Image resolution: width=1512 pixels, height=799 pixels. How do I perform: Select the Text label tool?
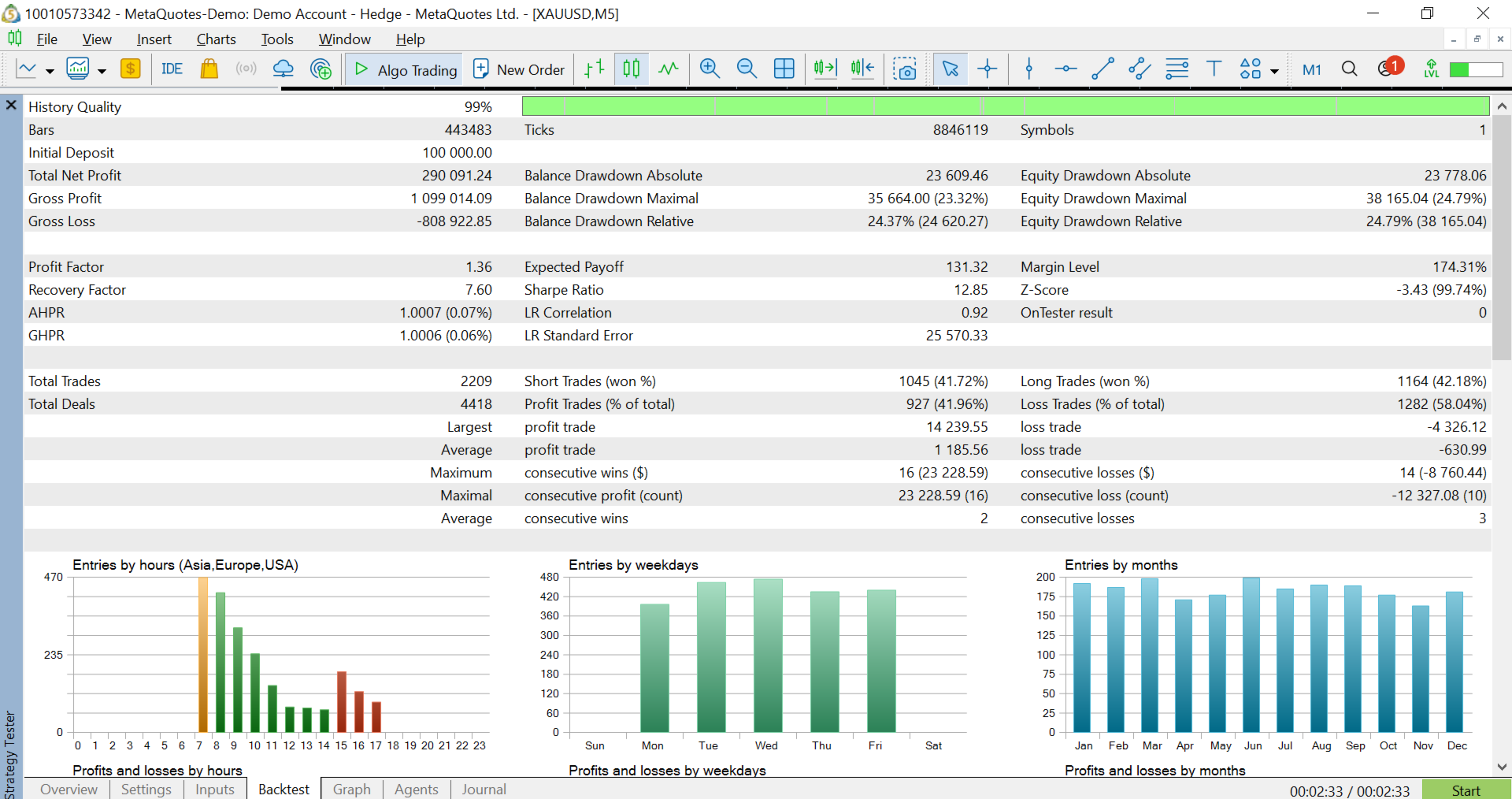[1214, 69]
